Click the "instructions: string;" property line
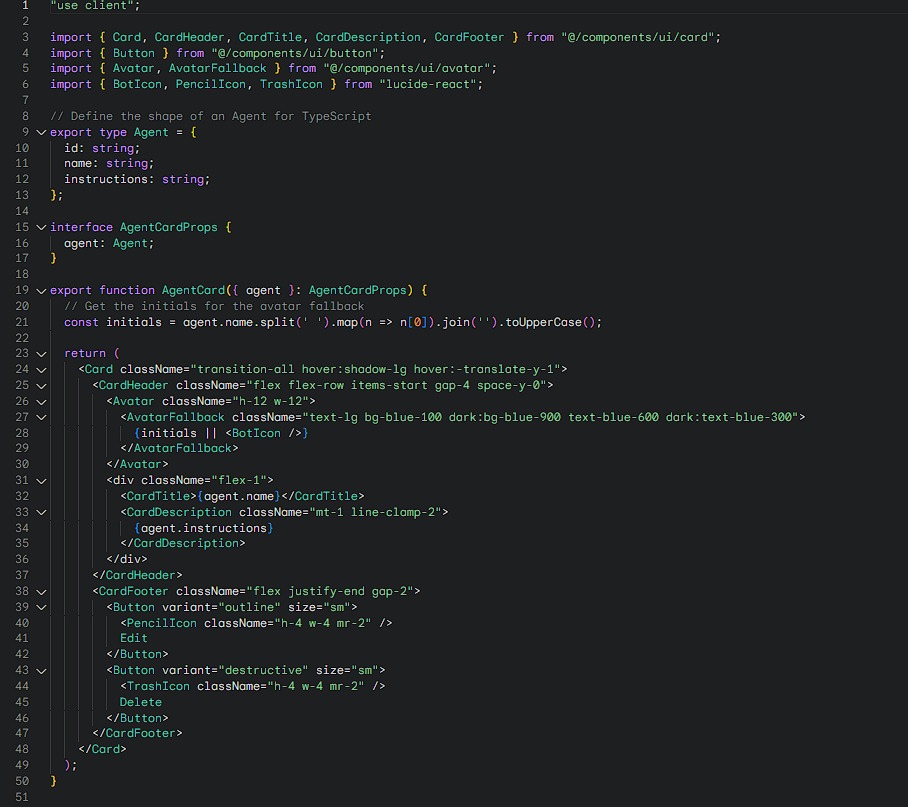This screenshot has height=807, width=908. [137, 179]
